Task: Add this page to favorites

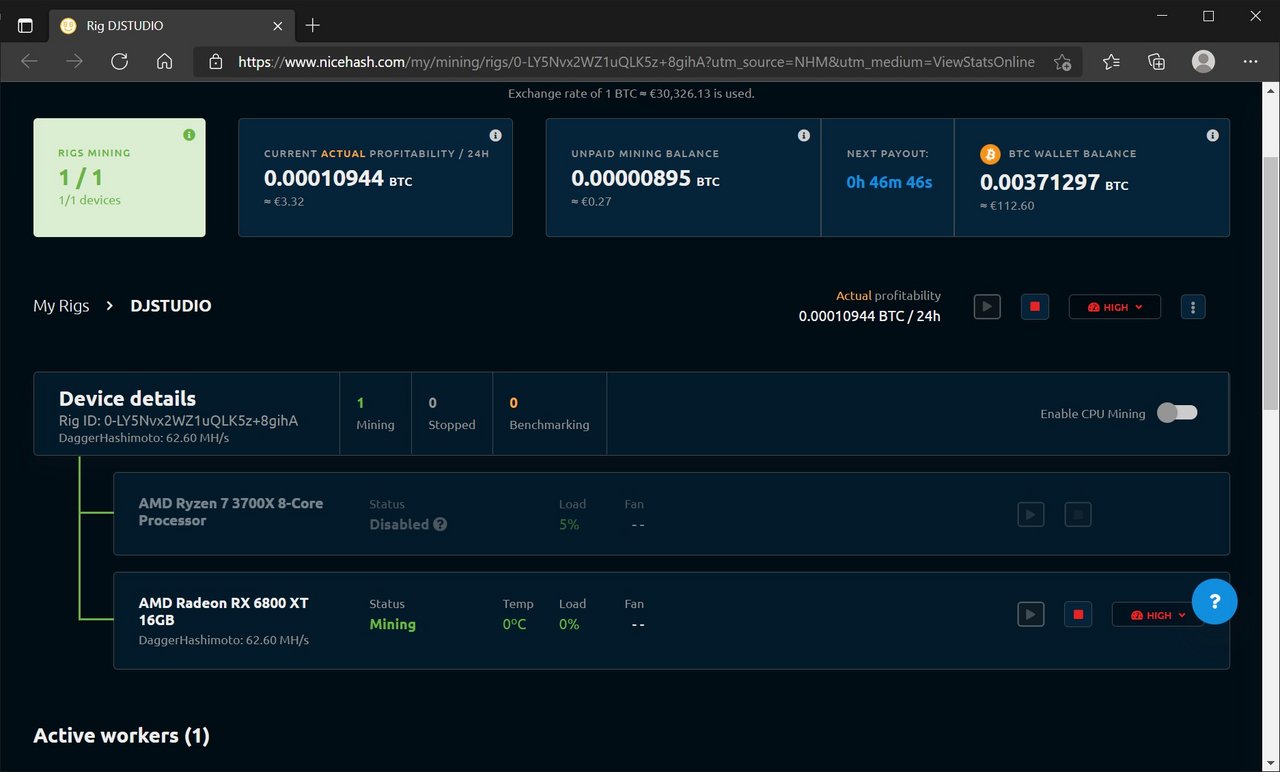Action: pos(1062,62)
